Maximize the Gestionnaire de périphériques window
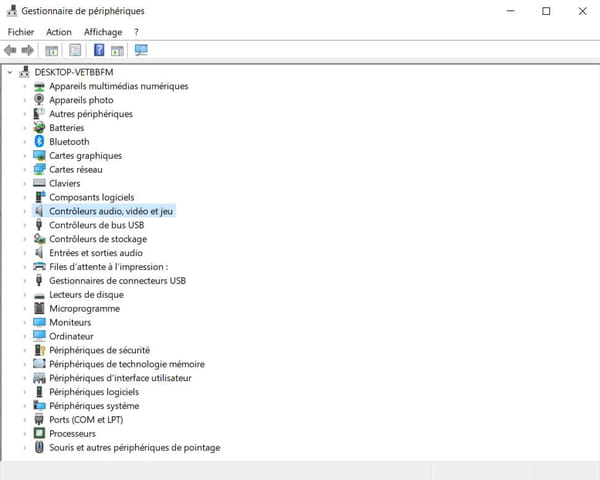The image size is (600, 480). (x=546, y=11)
